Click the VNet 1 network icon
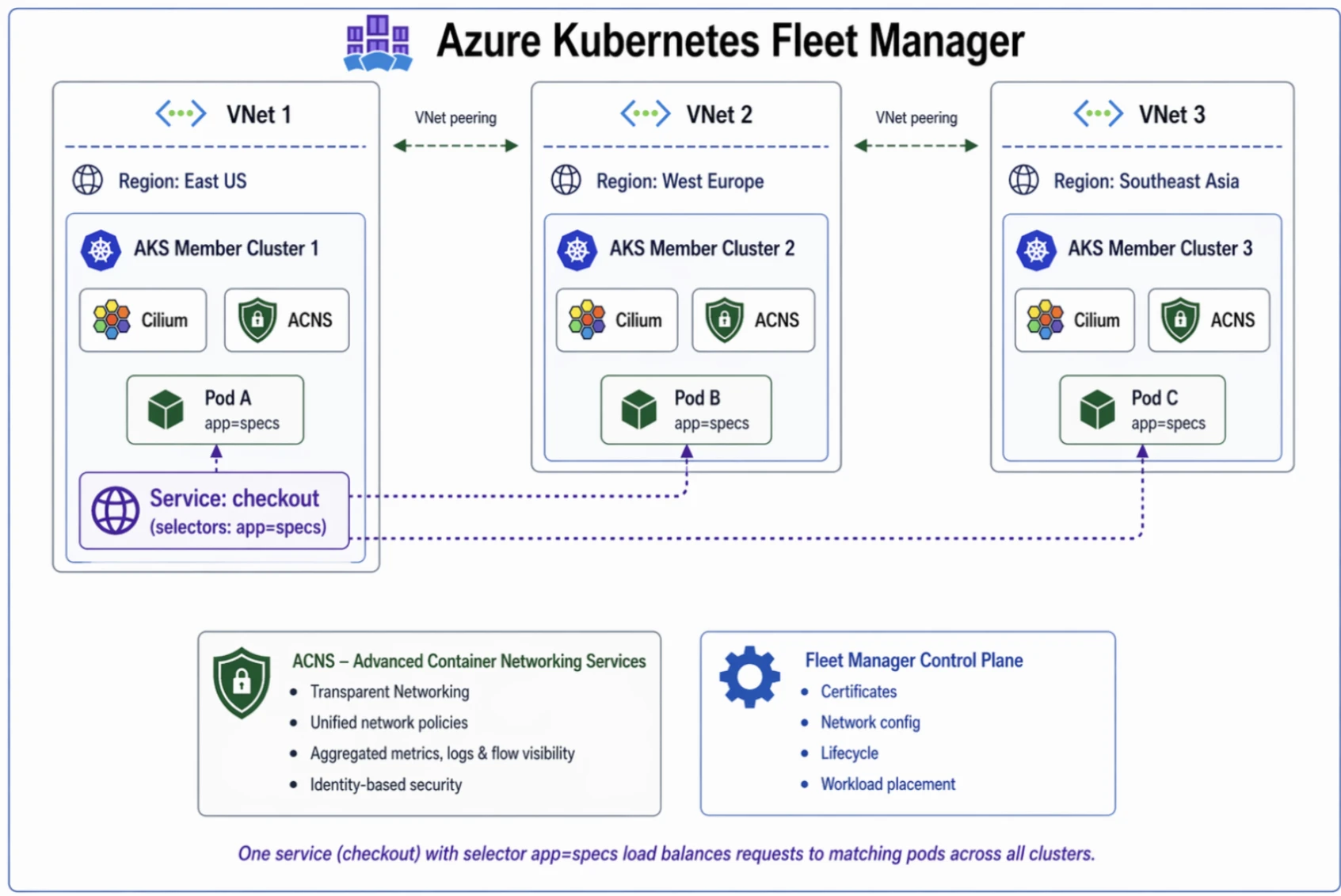 (181, 114)
